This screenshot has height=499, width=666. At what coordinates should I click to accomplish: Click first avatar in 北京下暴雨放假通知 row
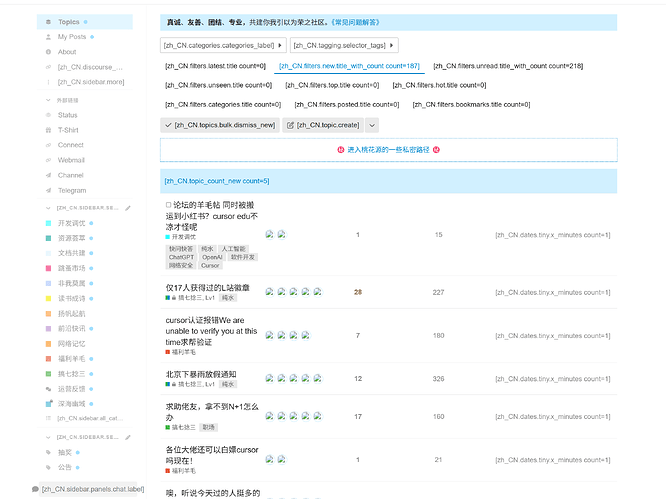[269, 378]
